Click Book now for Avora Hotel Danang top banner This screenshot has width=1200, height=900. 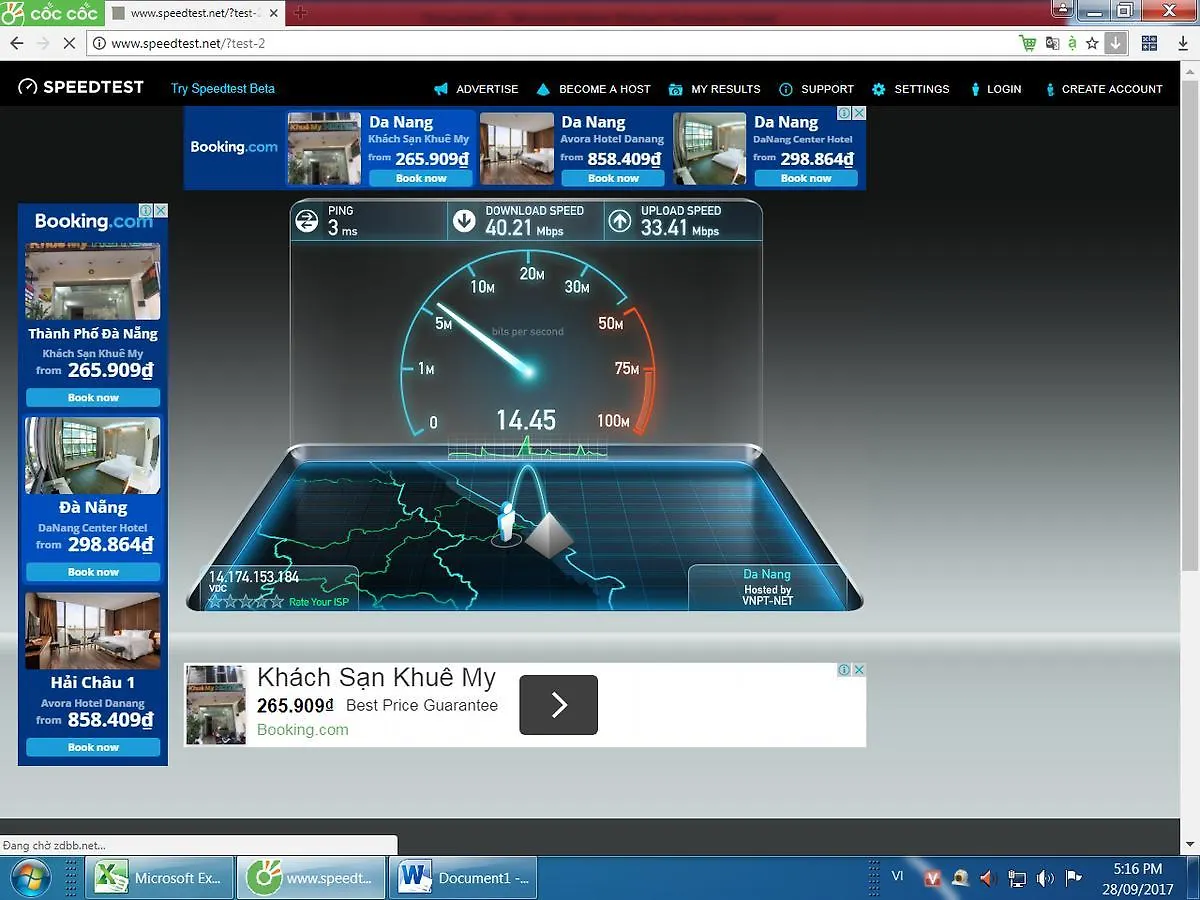tap(613, 178)
